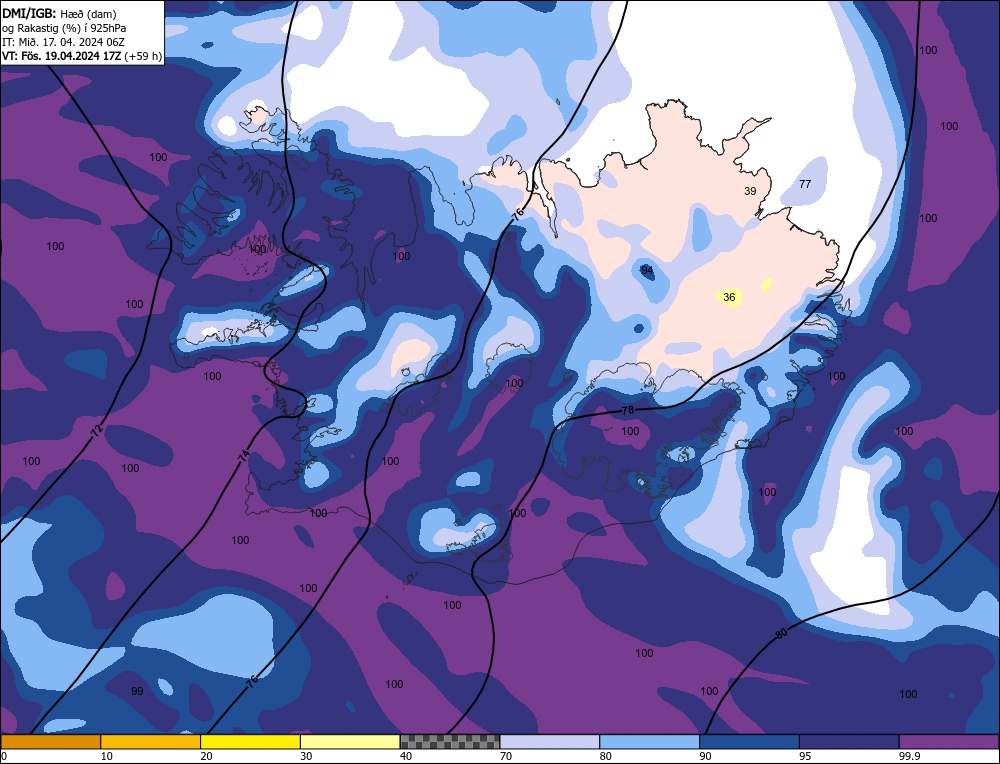Click the legend scale number '40'
The width and height of the screenshot is (1000, 764).
(x=406, y=756)
